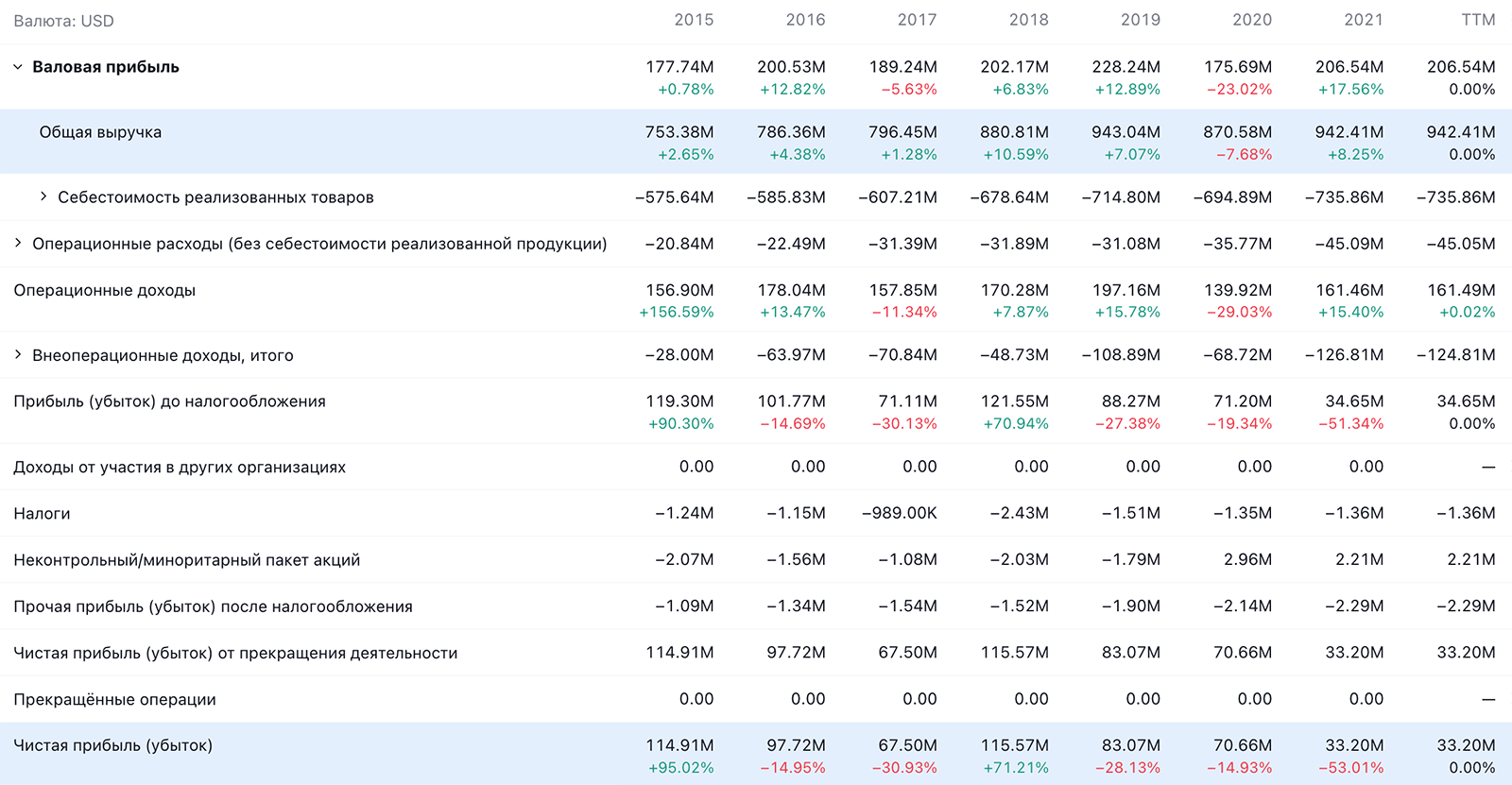The height and width of the screenshot is (785, 1512).
Task: Click Неконтрольный/миноритарный пакет акций label
Action: click(x=187, y=559)
